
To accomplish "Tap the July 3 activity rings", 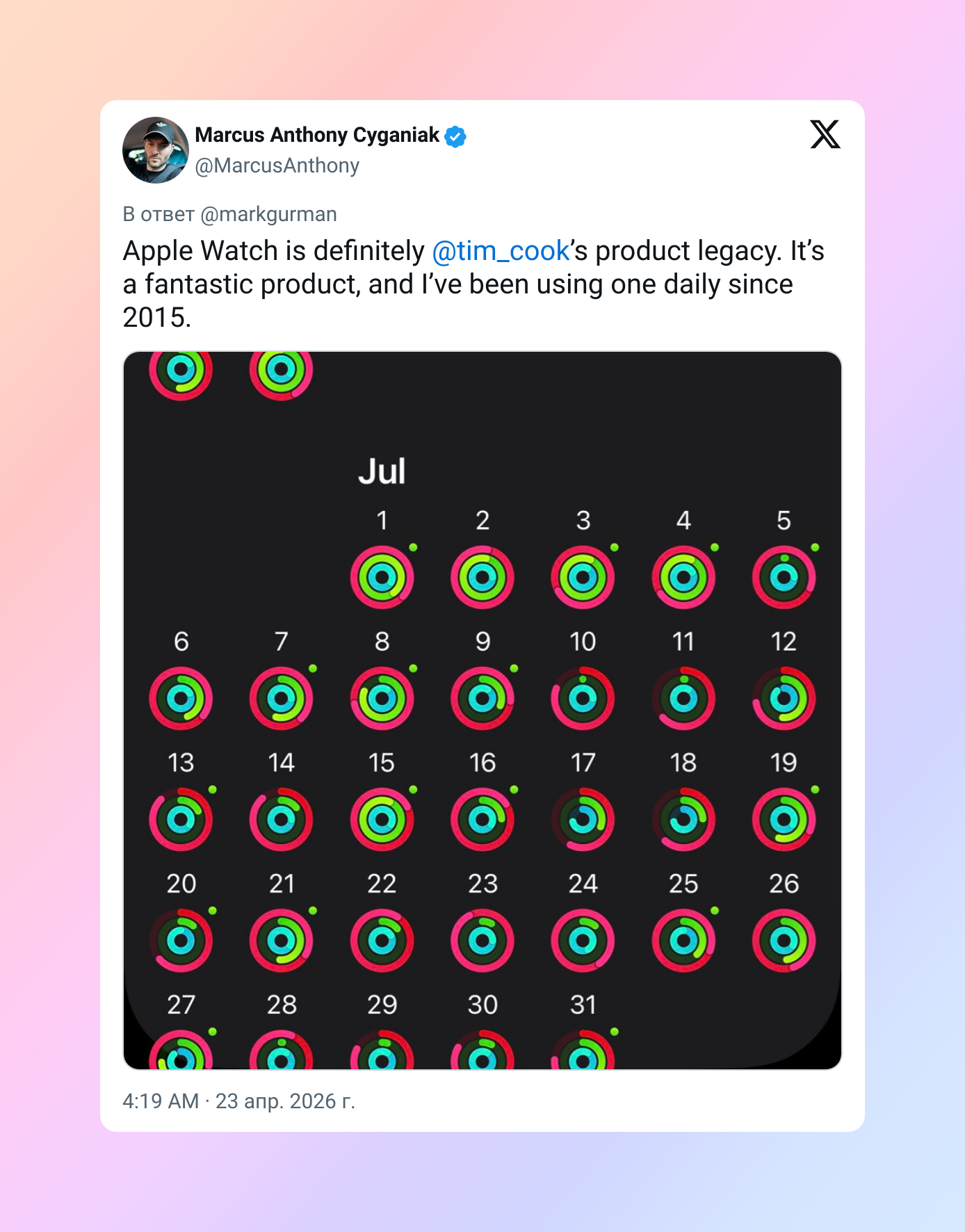I will [583, 577].
